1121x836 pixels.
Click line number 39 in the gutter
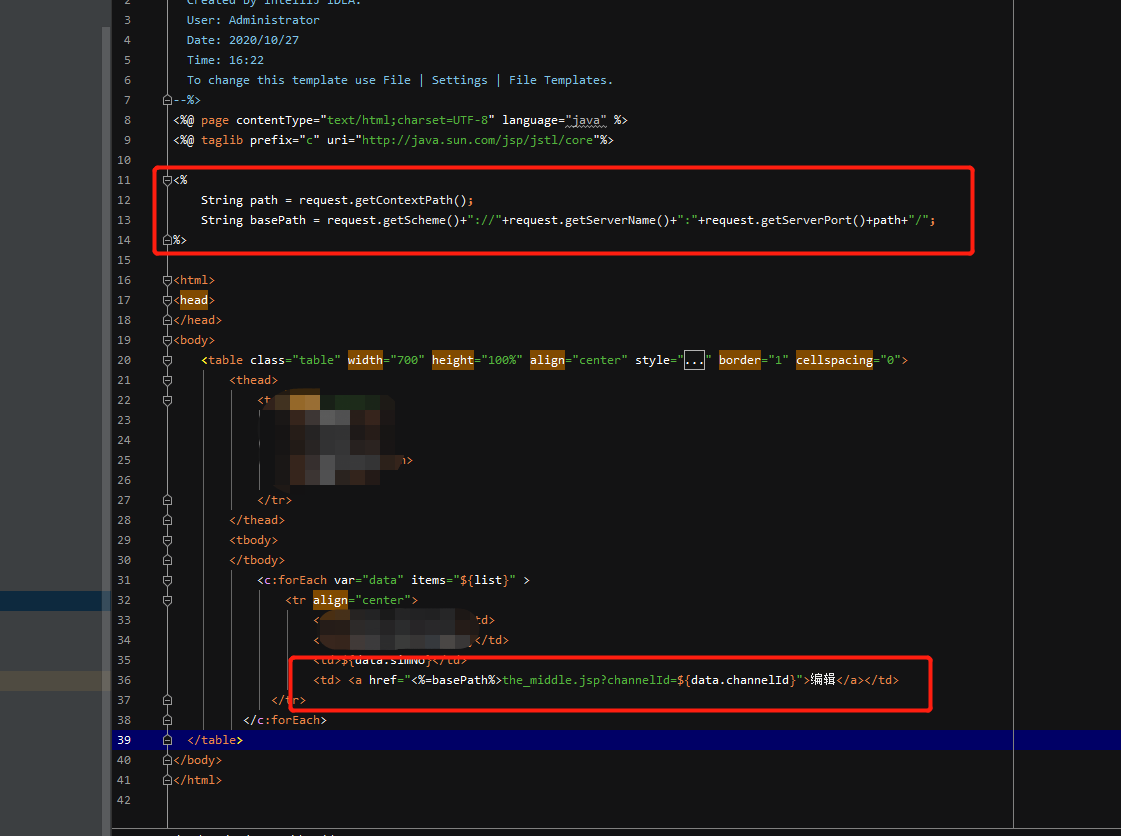click(124, 740)
